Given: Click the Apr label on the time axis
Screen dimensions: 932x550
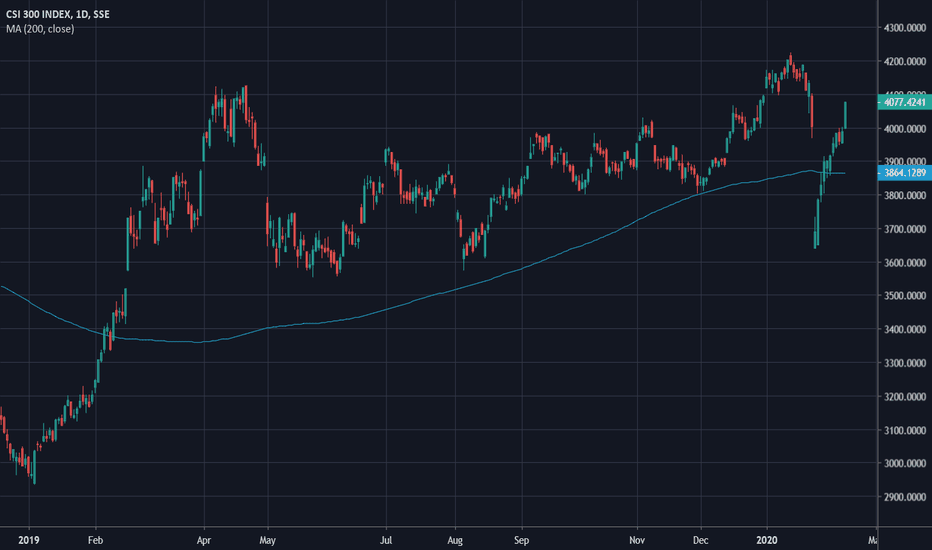Looking at the screenshot, I should 204,540.
